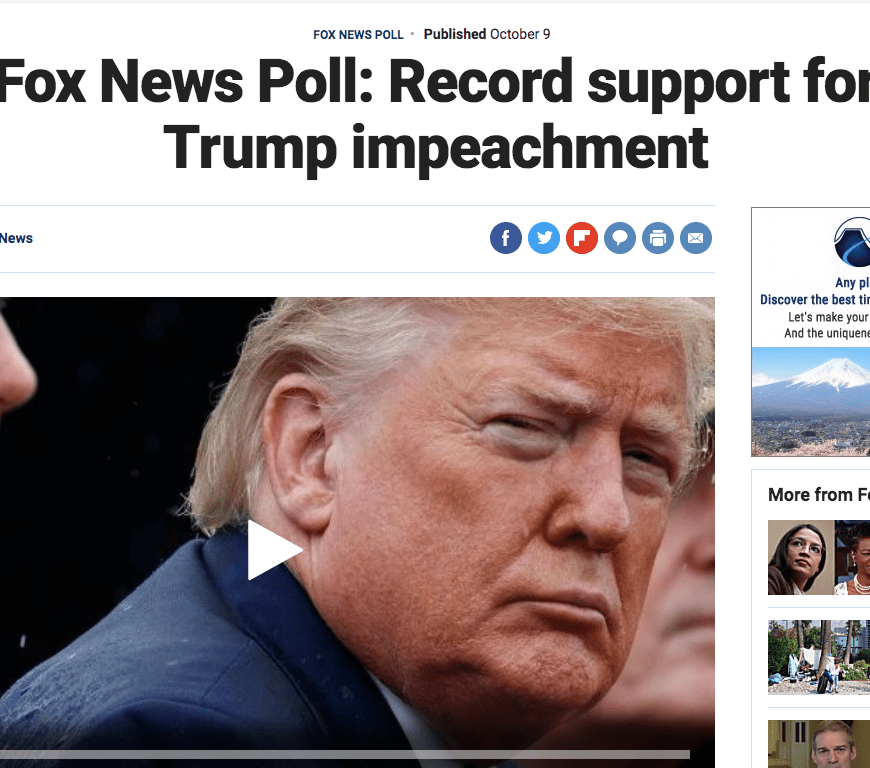The height and width of the screenshot is (768, 870).
Task: Share article on Facebook
Action: pos(505,238)
